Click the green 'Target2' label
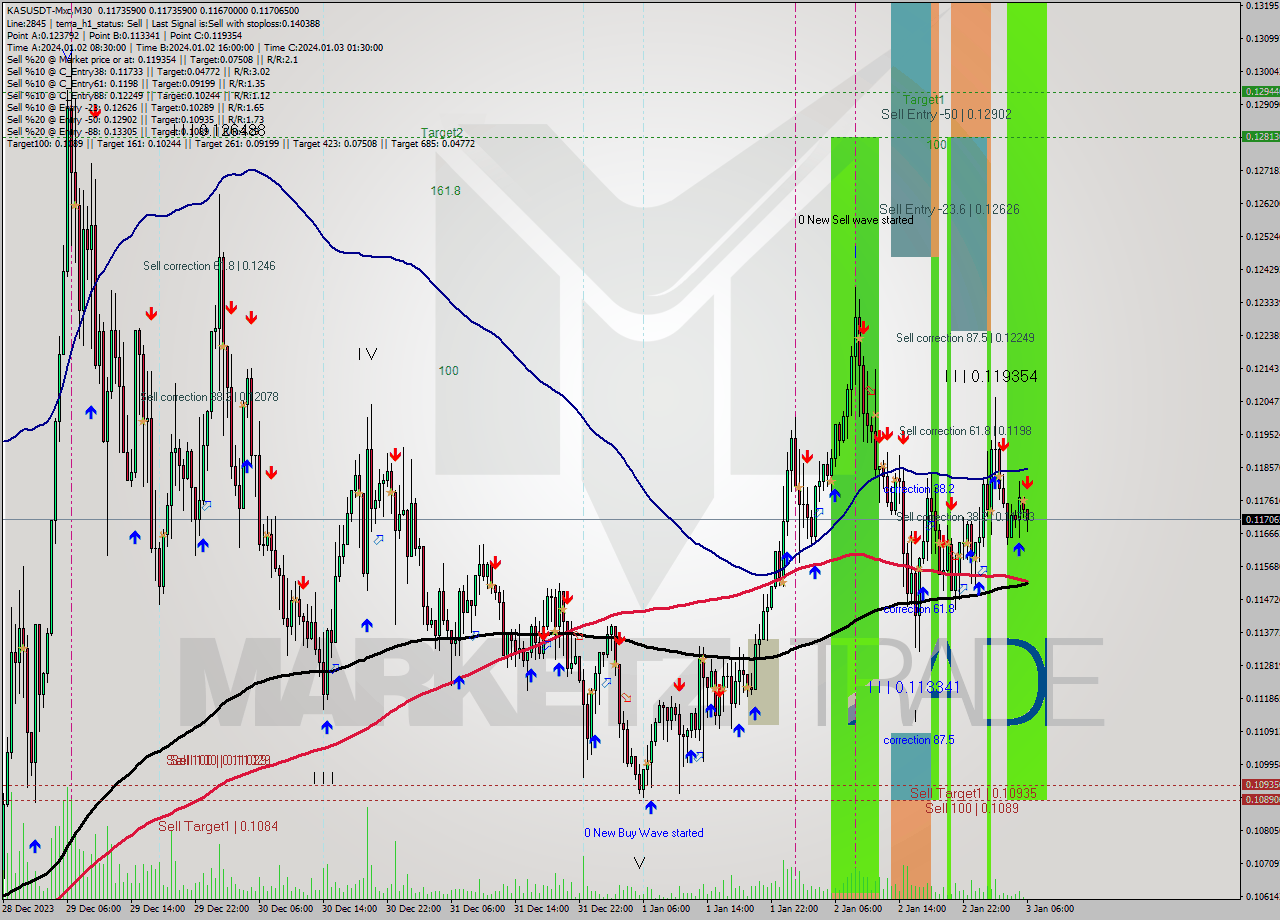This screenshot has width=1280, height=920. [441, 133]
